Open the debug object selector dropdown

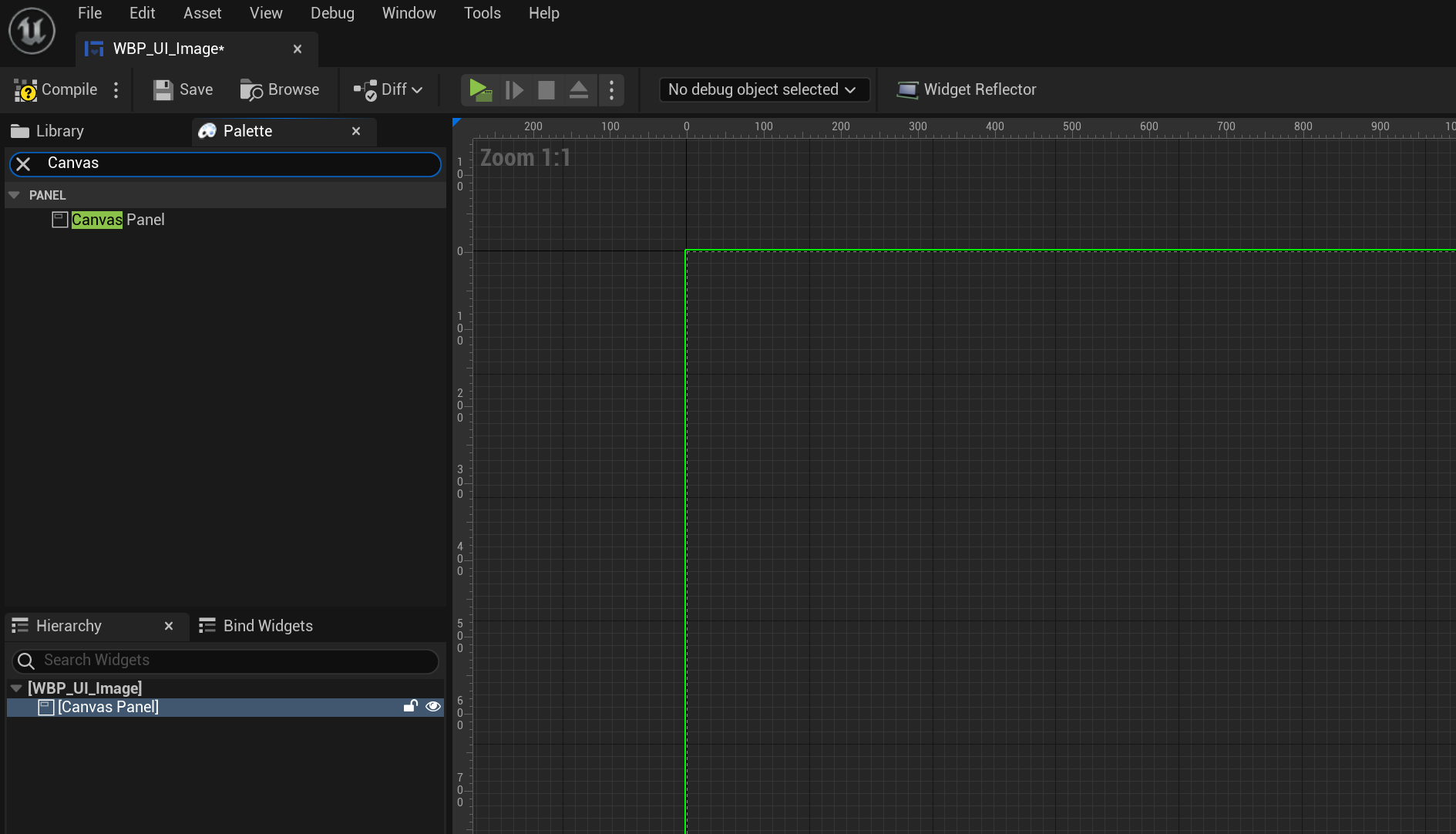(764, 89)
